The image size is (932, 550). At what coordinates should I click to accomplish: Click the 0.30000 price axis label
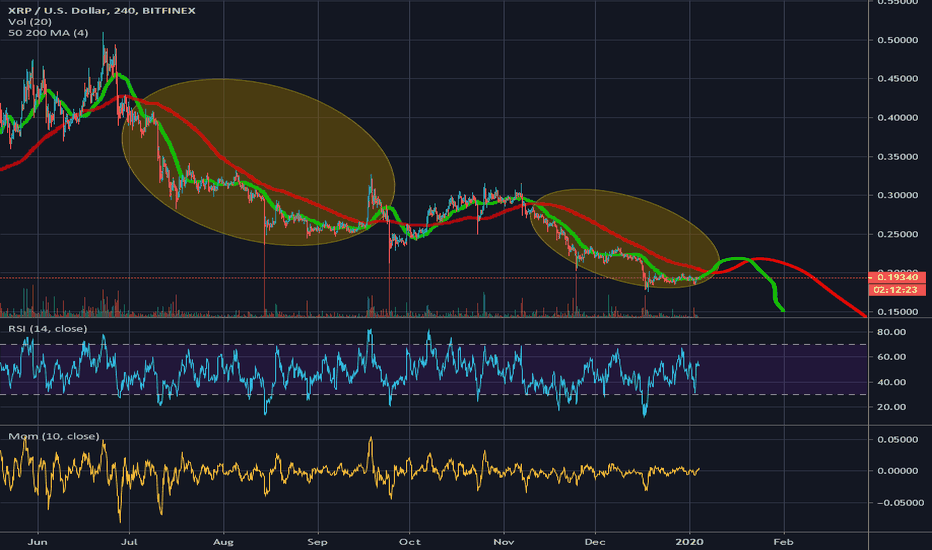898,196
